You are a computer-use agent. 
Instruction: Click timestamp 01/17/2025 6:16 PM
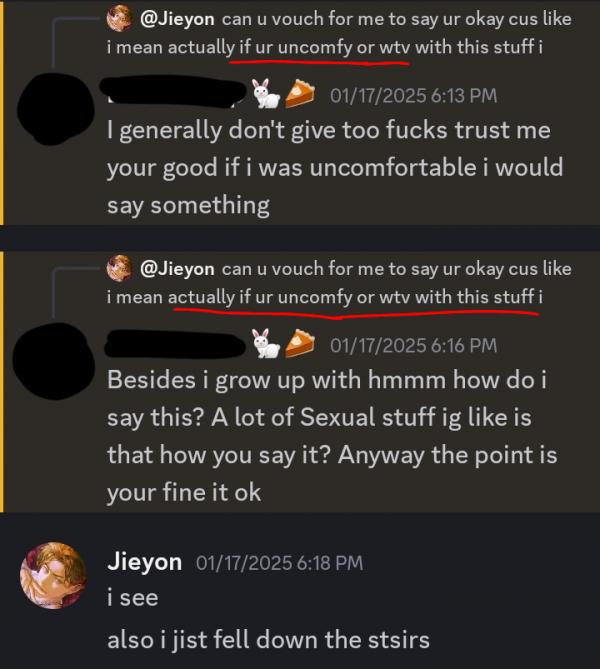click(x=414, y=345)
